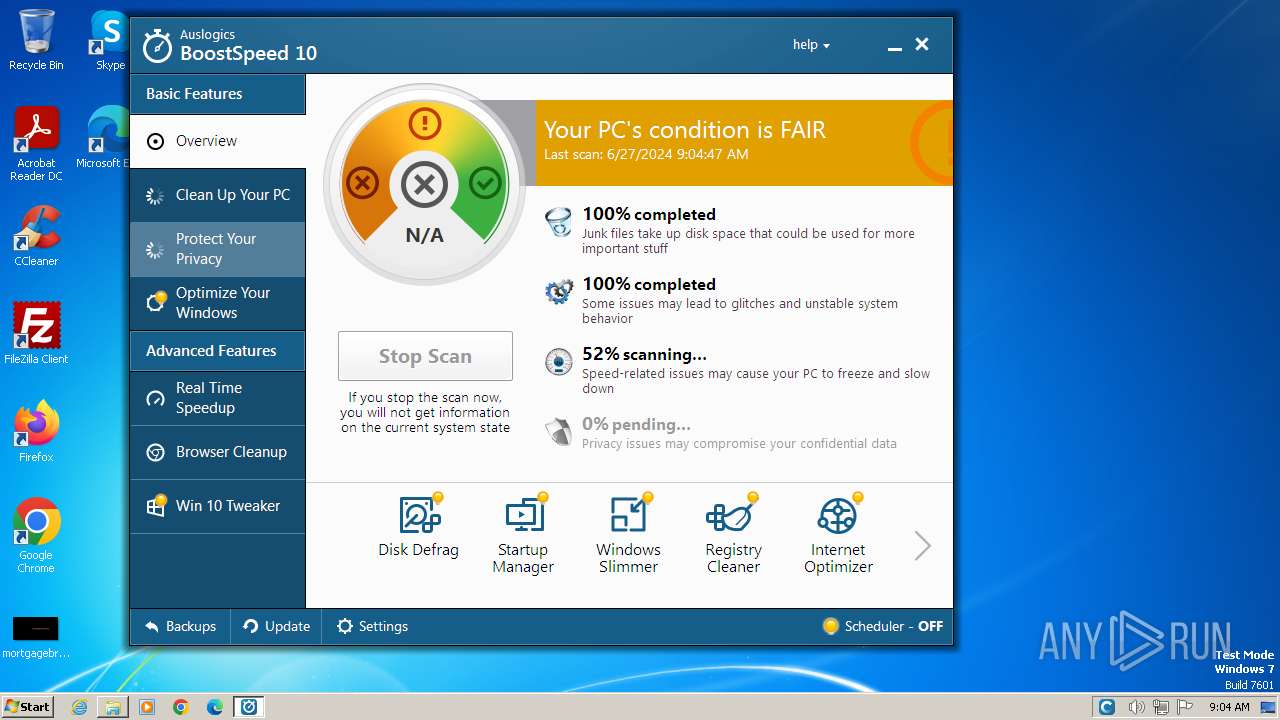
Task: Show next tools with right arrow
Action: [x=922, y=545]
